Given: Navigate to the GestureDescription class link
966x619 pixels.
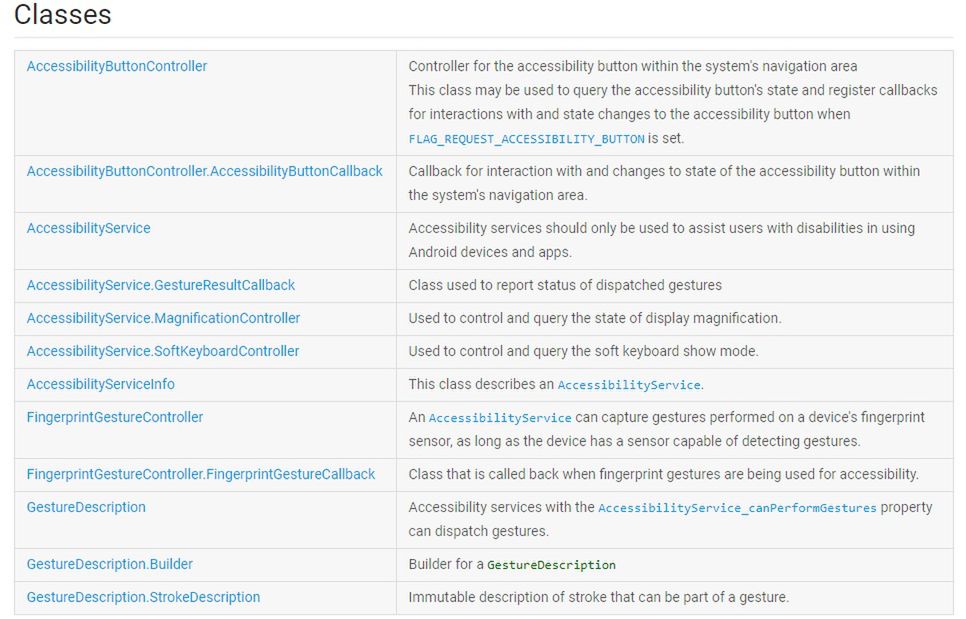Looking at the screenshot, I should pyautogui.click(x=86, y=507).
